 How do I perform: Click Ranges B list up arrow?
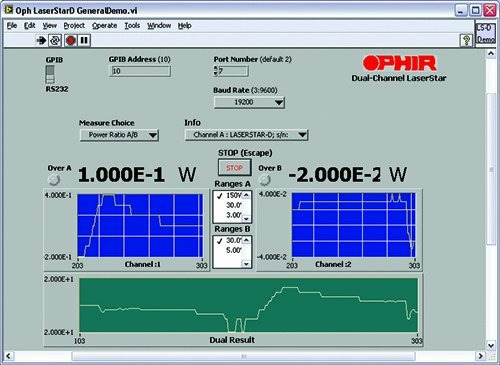(246, 240)
